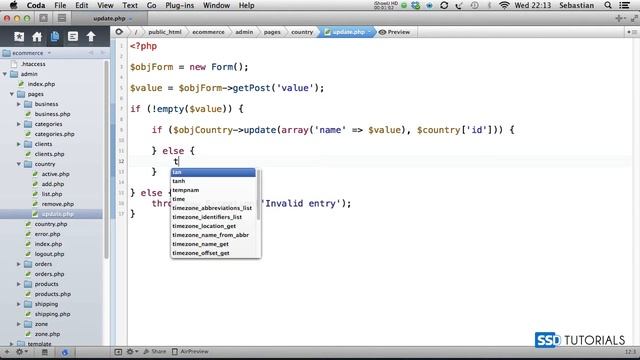This screenshot has height=360, width=640.
Task: Click the sidebar publish upload arrow icon
Action: tap(91, 37)
